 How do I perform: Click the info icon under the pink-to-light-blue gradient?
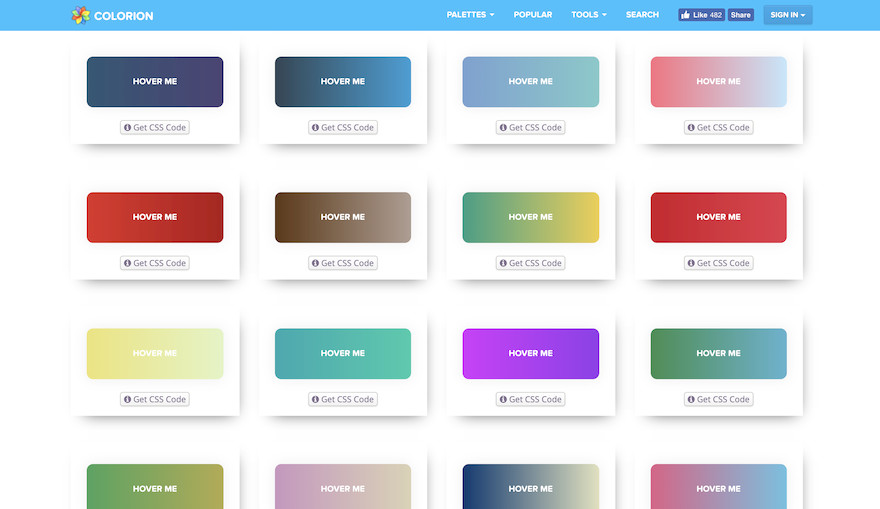click(691, 128)
